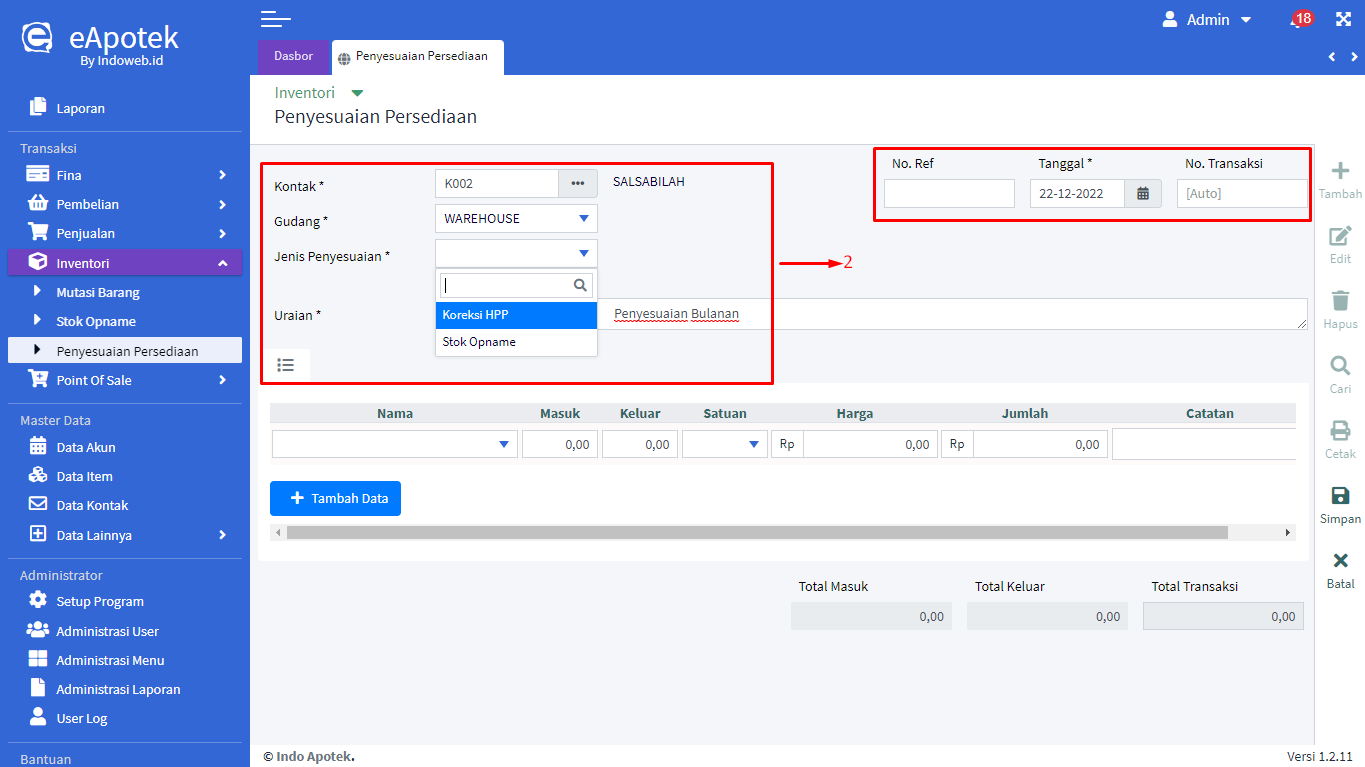Open the Satuan unit dropdown
This screenshot has height=767, width=1365.
pos(724,445)
